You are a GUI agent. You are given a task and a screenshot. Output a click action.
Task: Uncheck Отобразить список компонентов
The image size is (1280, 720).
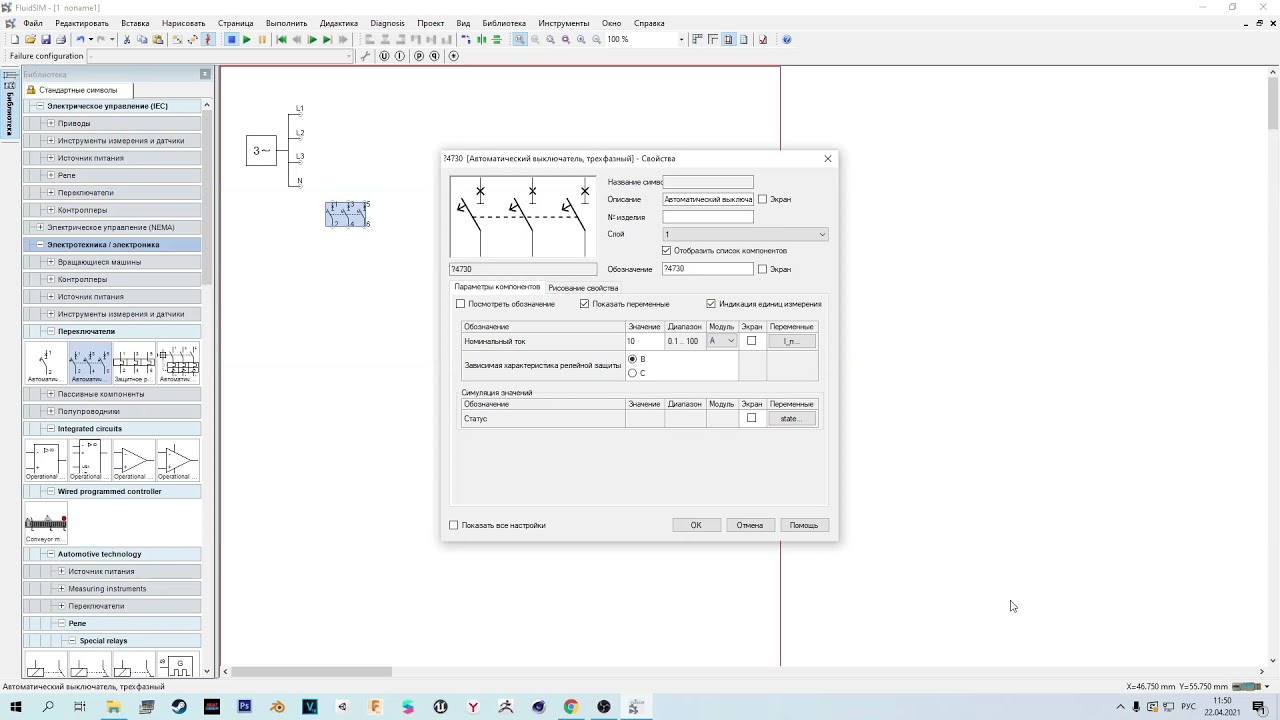[667, 251]
